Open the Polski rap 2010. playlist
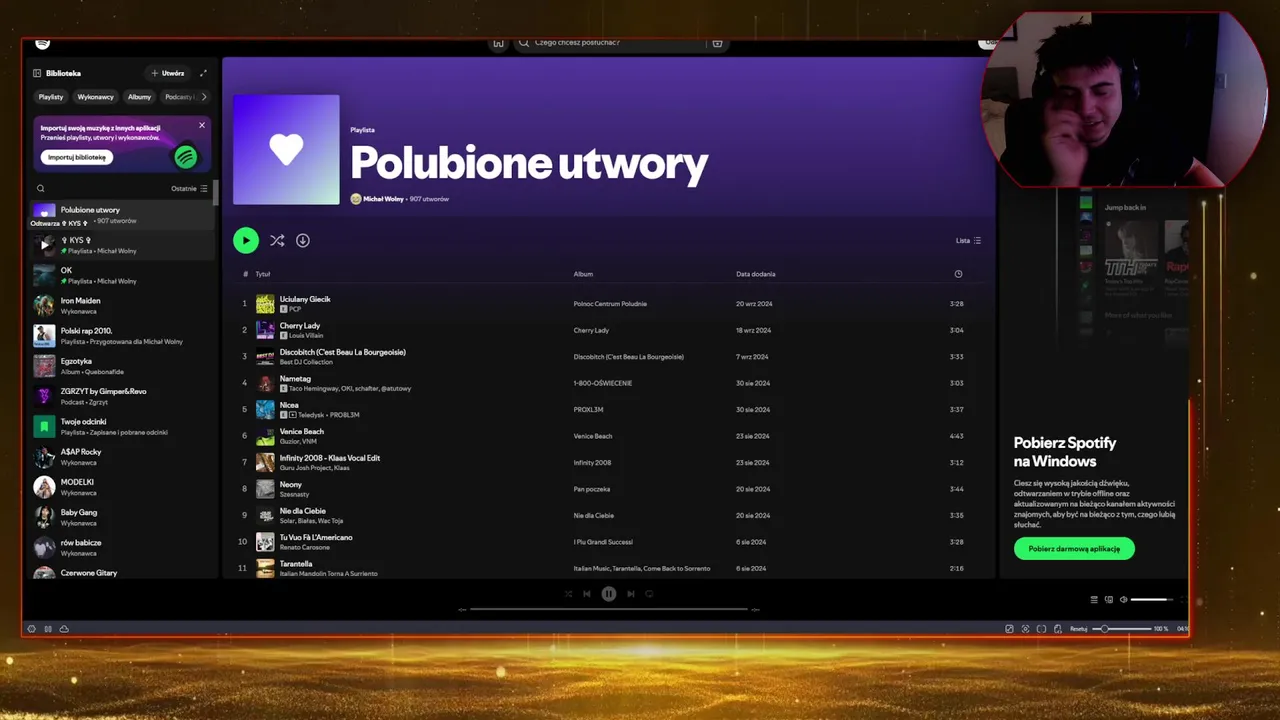The width and height of the screenshot is (1280, 720). pyautogui.click(x=122, y=335)
